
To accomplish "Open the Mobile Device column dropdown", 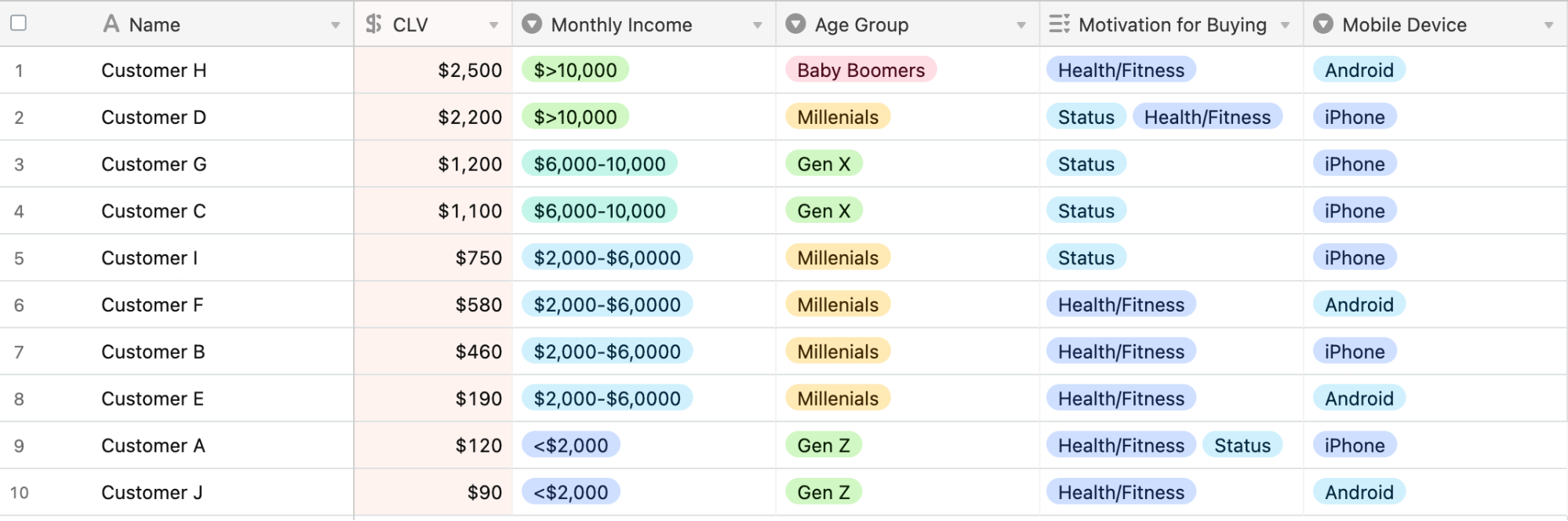I will [1549, 24].
